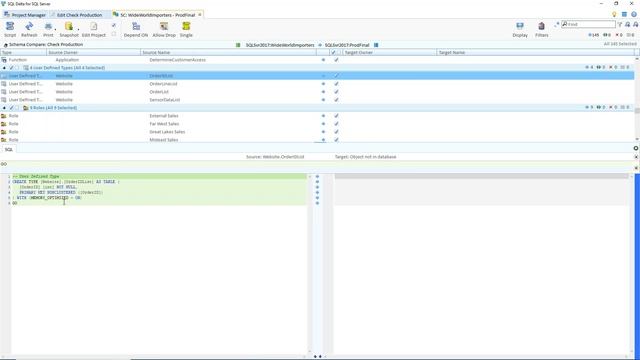Click the window layout icon beside lightbulb
The image size is (640, 360).
(x=624, y=14)
